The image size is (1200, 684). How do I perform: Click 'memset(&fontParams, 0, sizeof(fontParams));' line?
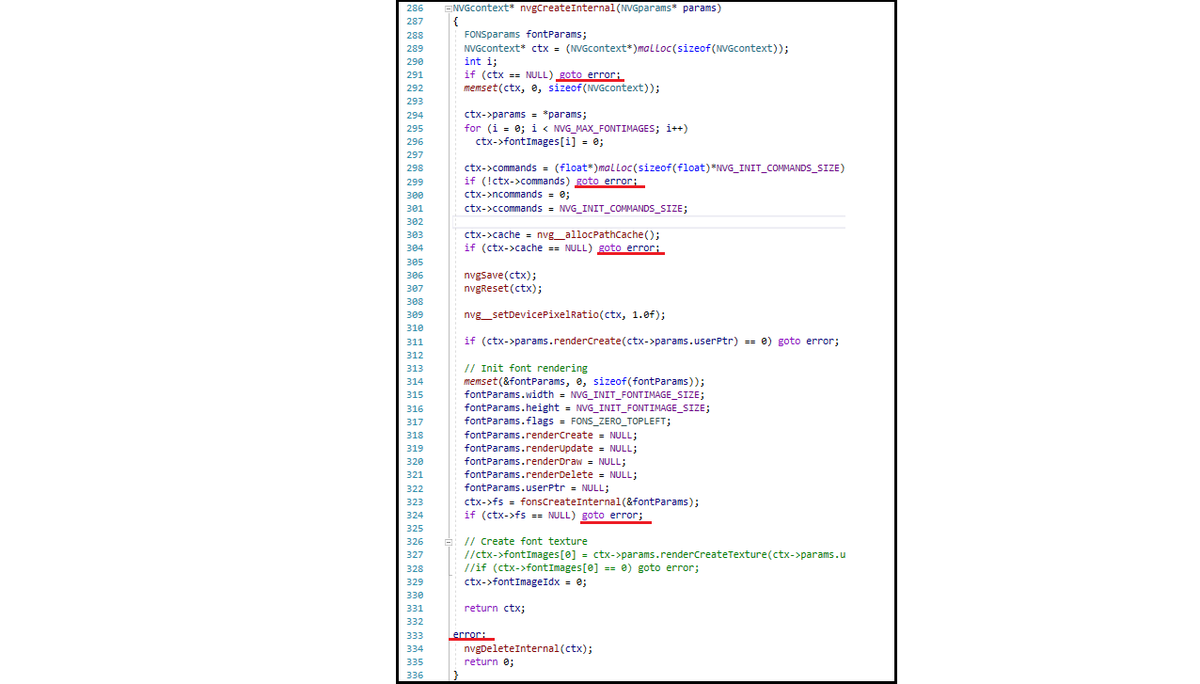(x=585, y=381)
